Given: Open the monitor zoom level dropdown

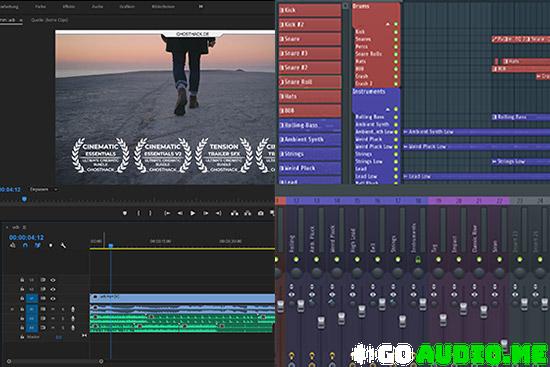Looking at the screenshot, I should [x=43, y=189].
